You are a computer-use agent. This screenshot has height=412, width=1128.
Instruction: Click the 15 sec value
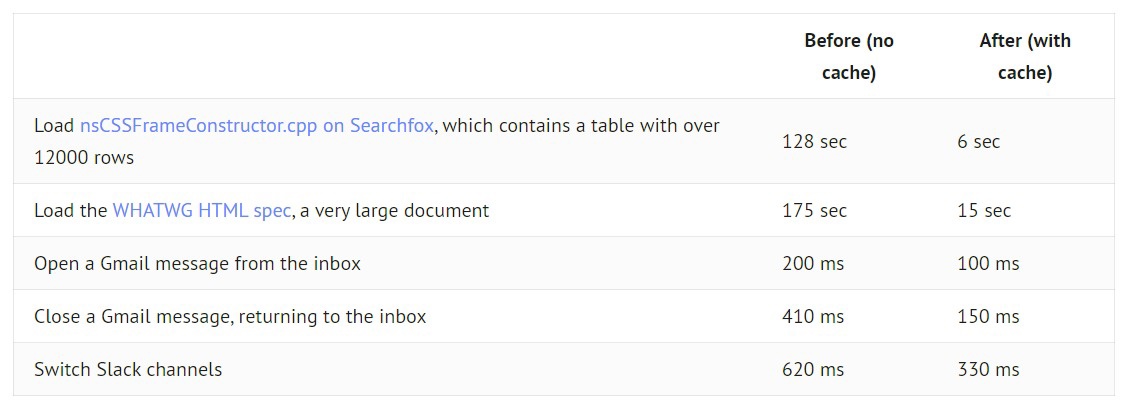983,211
